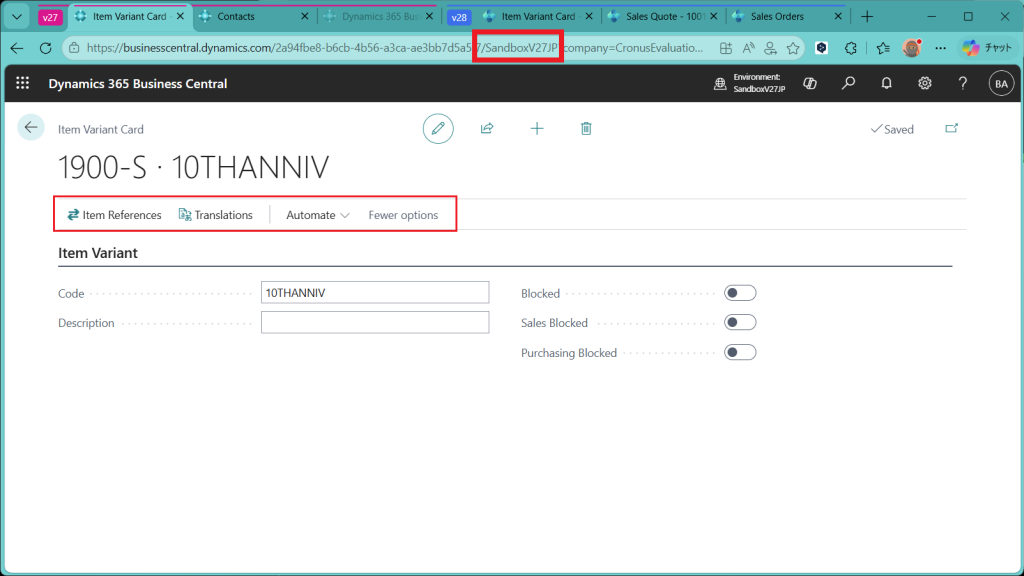Click the back arrow on Item Variant Card
The image size is (1024, 576).
tap(31, 127)
